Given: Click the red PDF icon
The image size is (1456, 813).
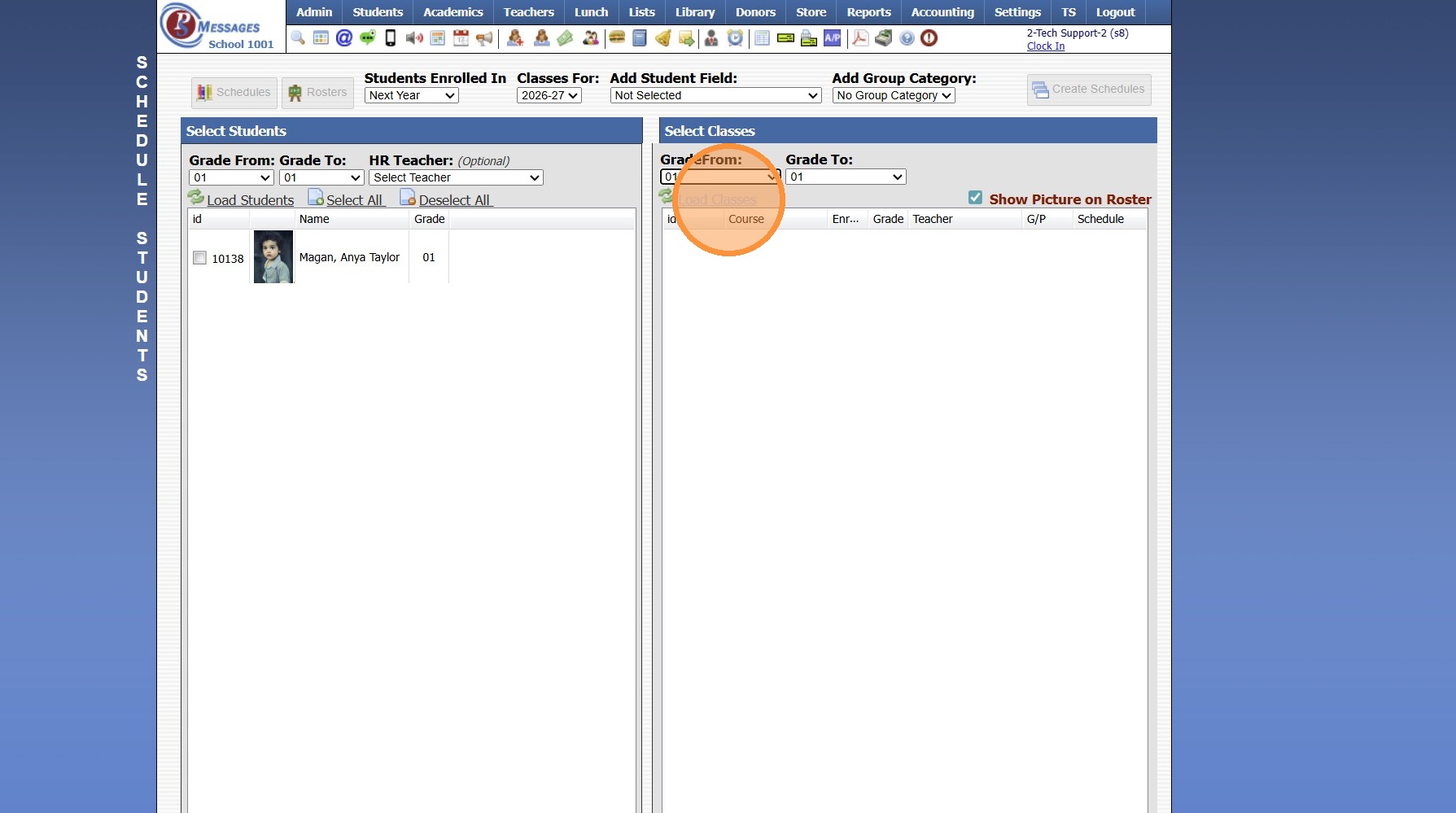Looking at the screenshot, I should click(860, 38).
